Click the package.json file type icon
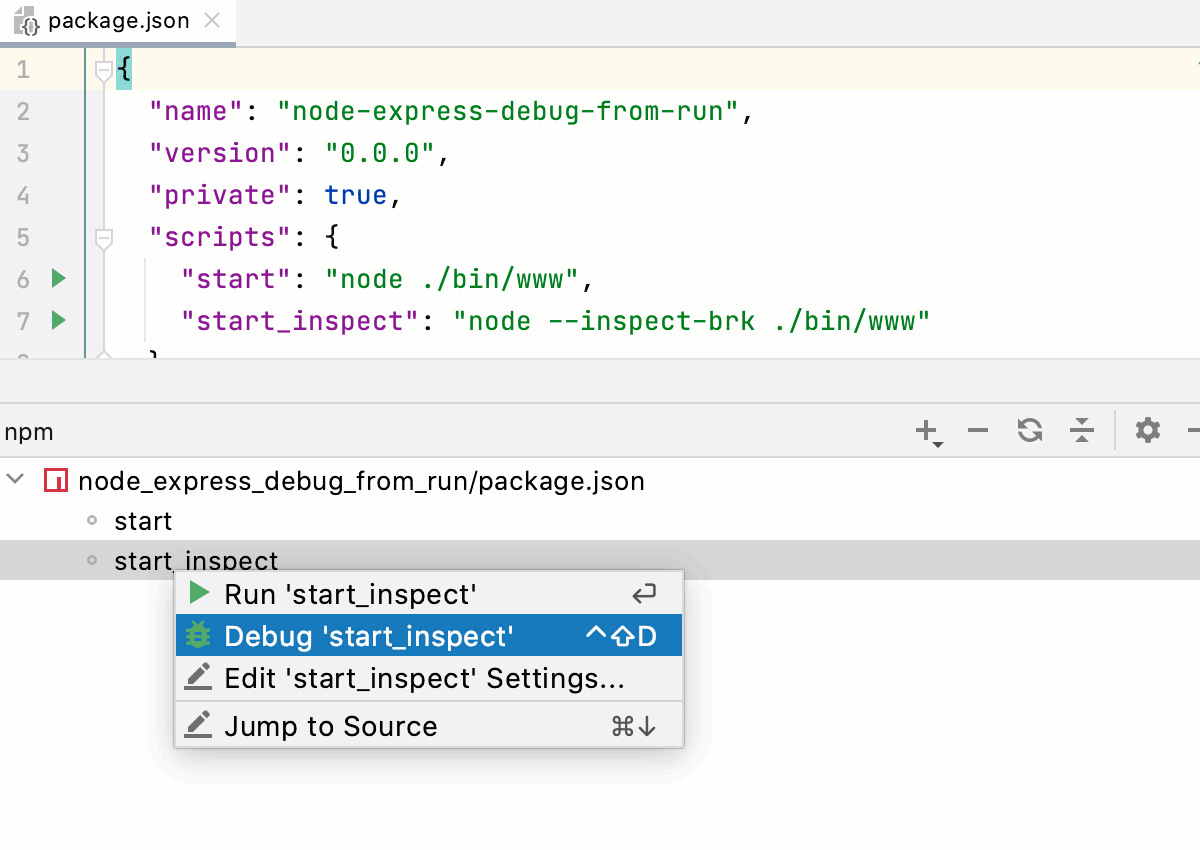The width and height of the screenshot is (1200, 850). tap(27, 22)
